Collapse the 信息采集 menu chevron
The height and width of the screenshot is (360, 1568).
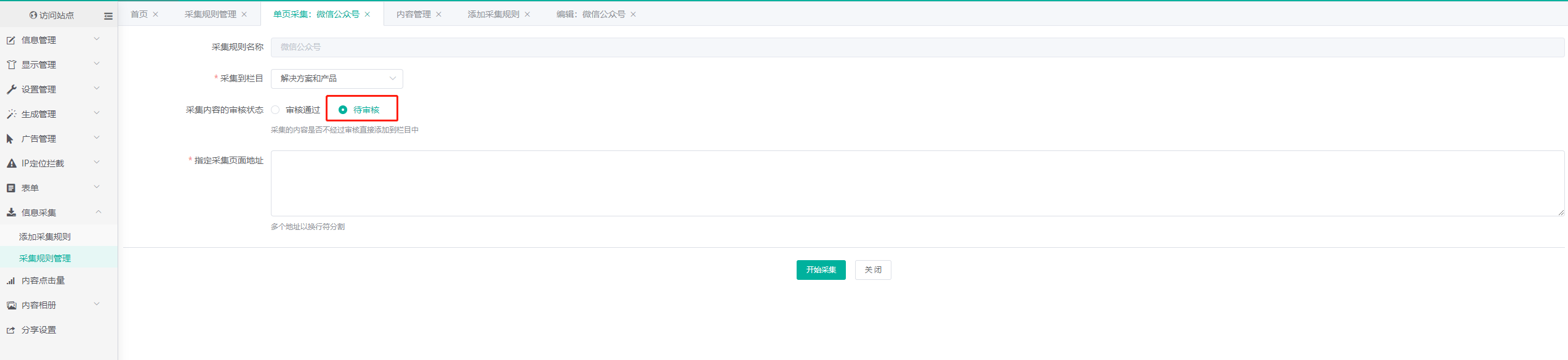(x=98, y=212)
